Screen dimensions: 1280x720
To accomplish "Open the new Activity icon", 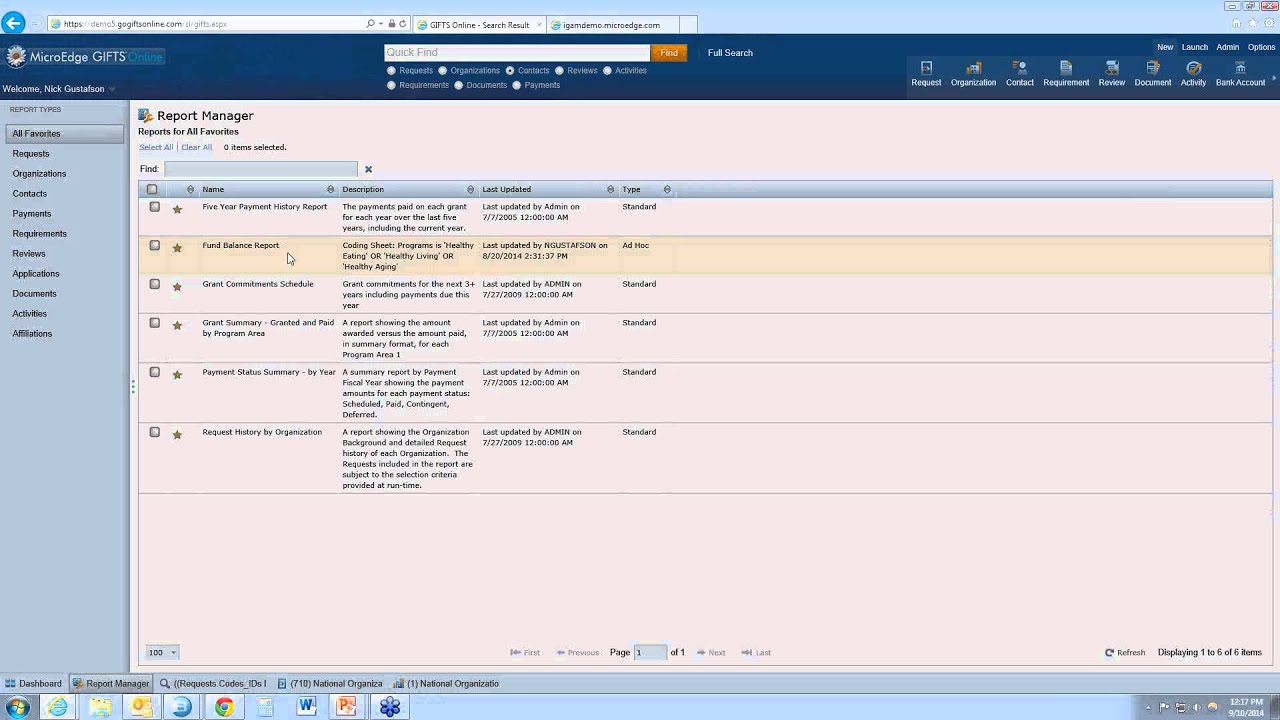I will tap(1193, 73).
